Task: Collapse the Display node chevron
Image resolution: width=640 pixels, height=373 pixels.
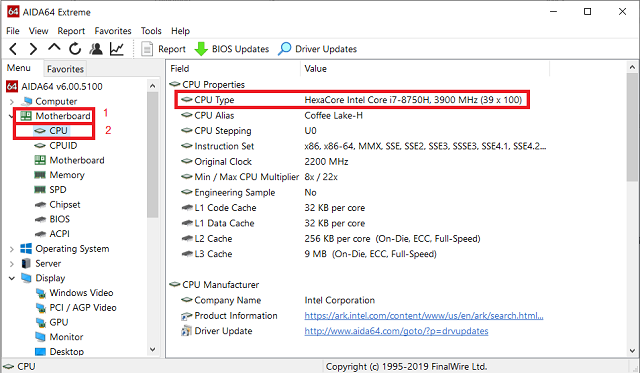Action: pos(12,278)
